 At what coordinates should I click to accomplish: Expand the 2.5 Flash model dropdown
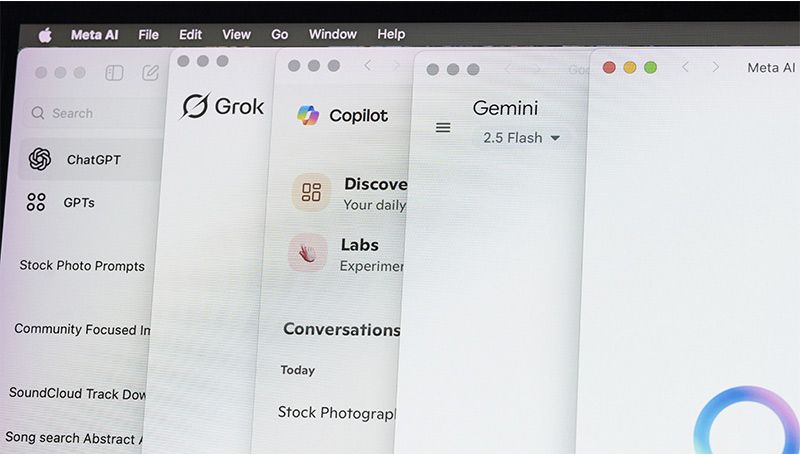click(521, 138)
